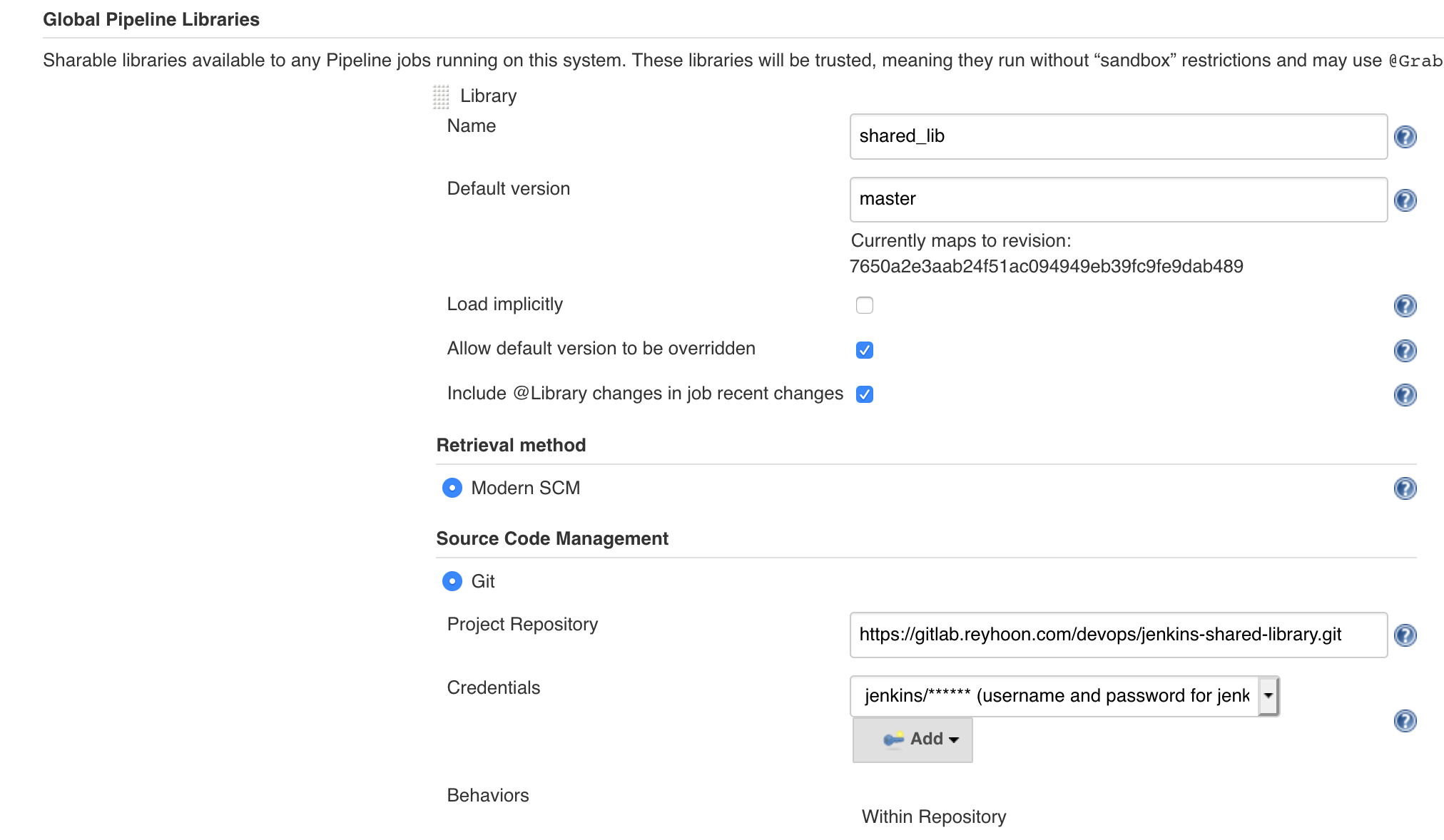Open help for Default version field
Image resolution: width=1444 pixels, height=840 pixels.
(1405, 200)
